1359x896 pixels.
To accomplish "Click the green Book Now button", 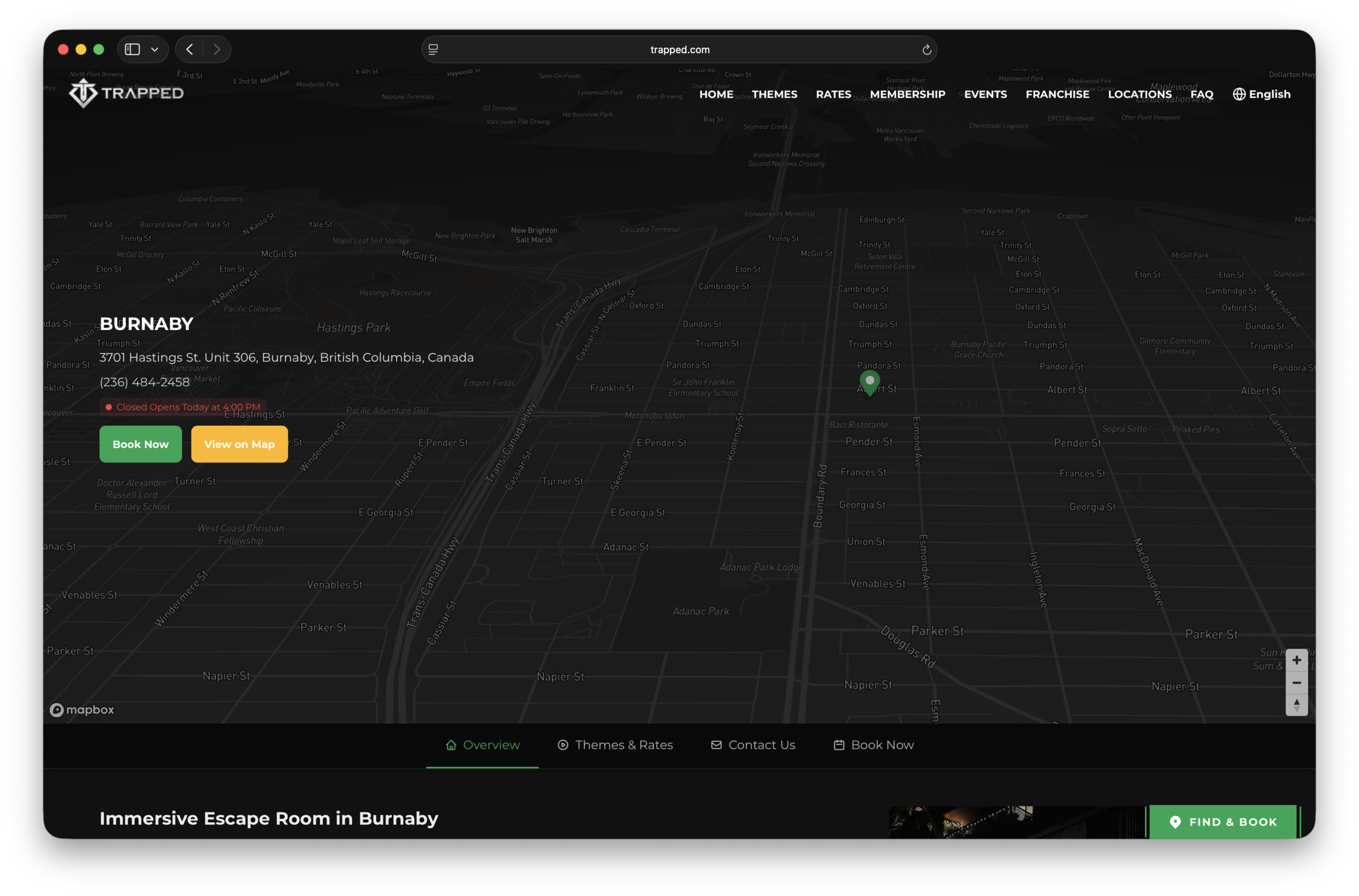I will (141, 444).
